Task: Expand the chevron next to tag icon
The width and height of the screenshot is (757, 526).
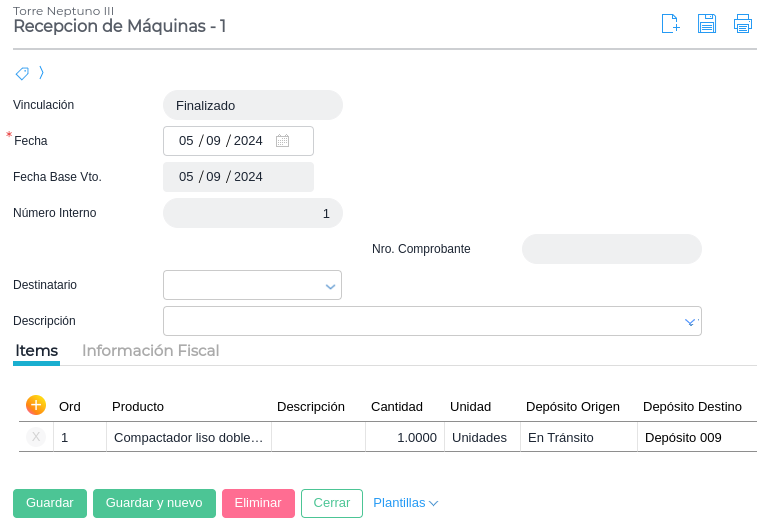Action: [x=41, y=72]
